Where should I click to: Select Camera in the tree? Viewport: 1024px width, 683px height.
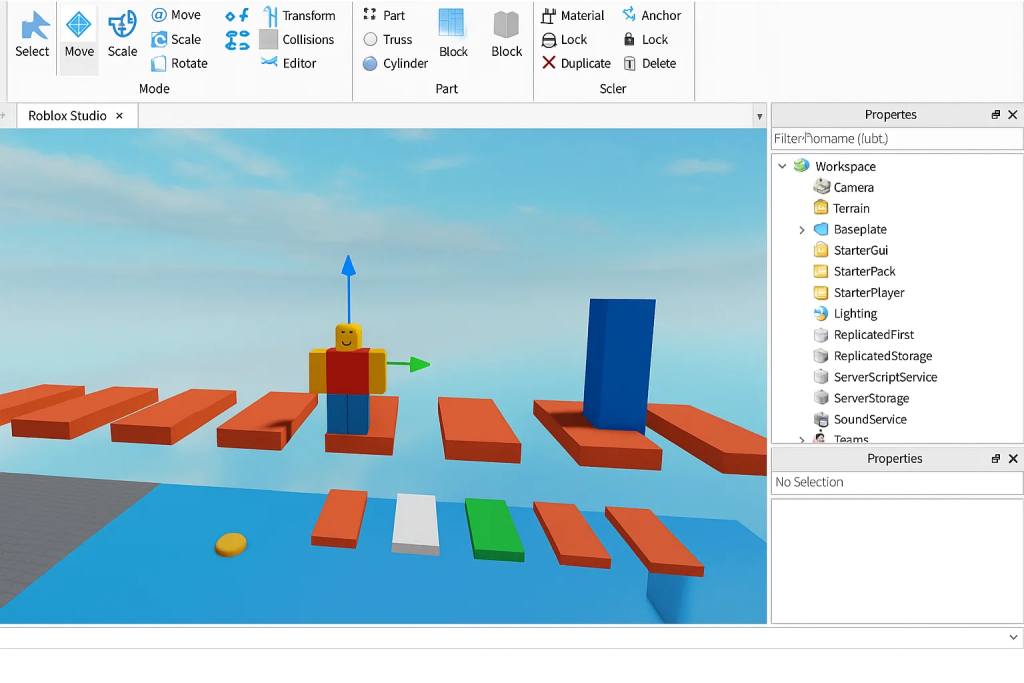853,187
